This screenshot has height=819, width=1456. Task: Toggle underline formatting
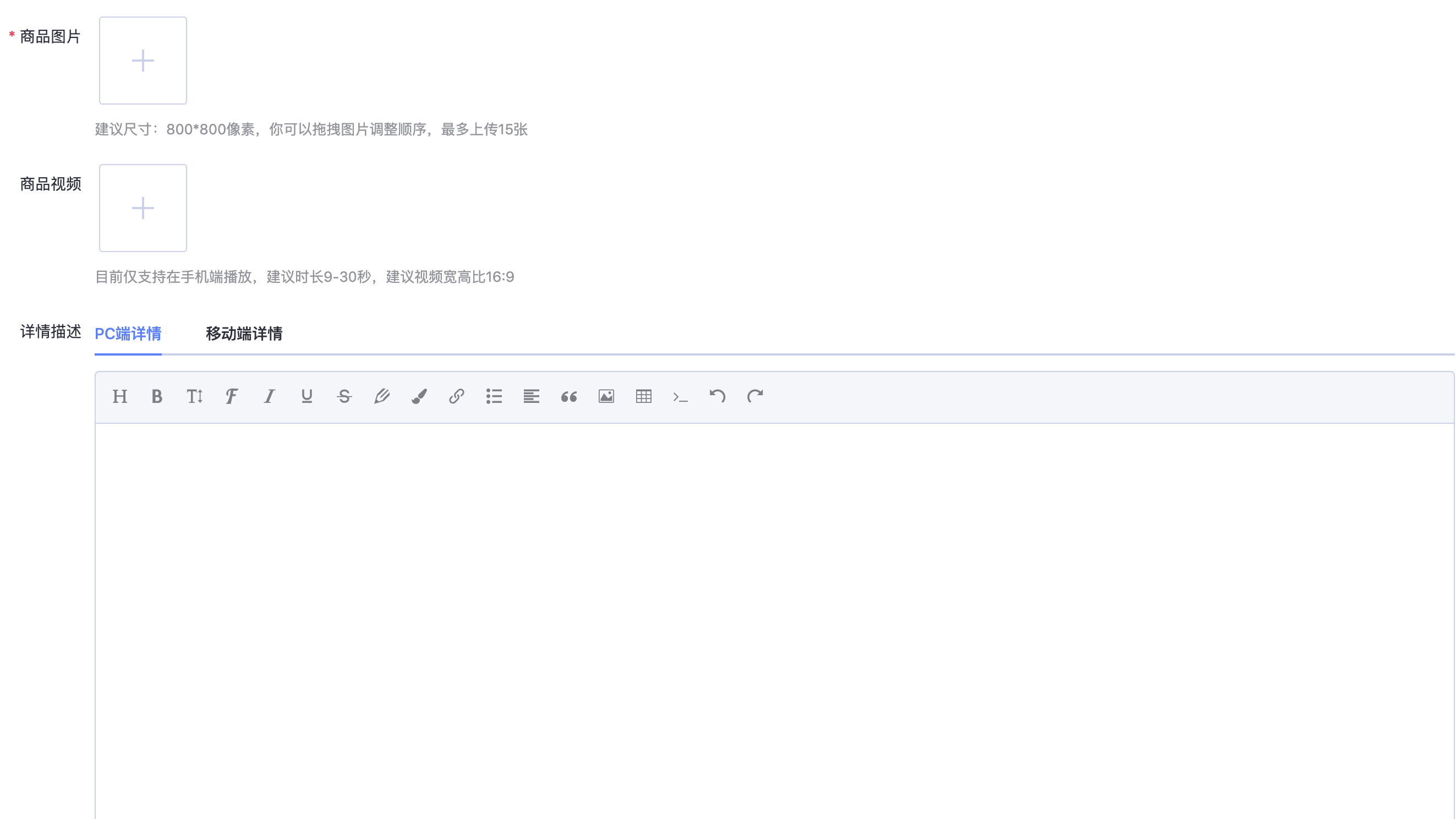click(x=306, y=396)
